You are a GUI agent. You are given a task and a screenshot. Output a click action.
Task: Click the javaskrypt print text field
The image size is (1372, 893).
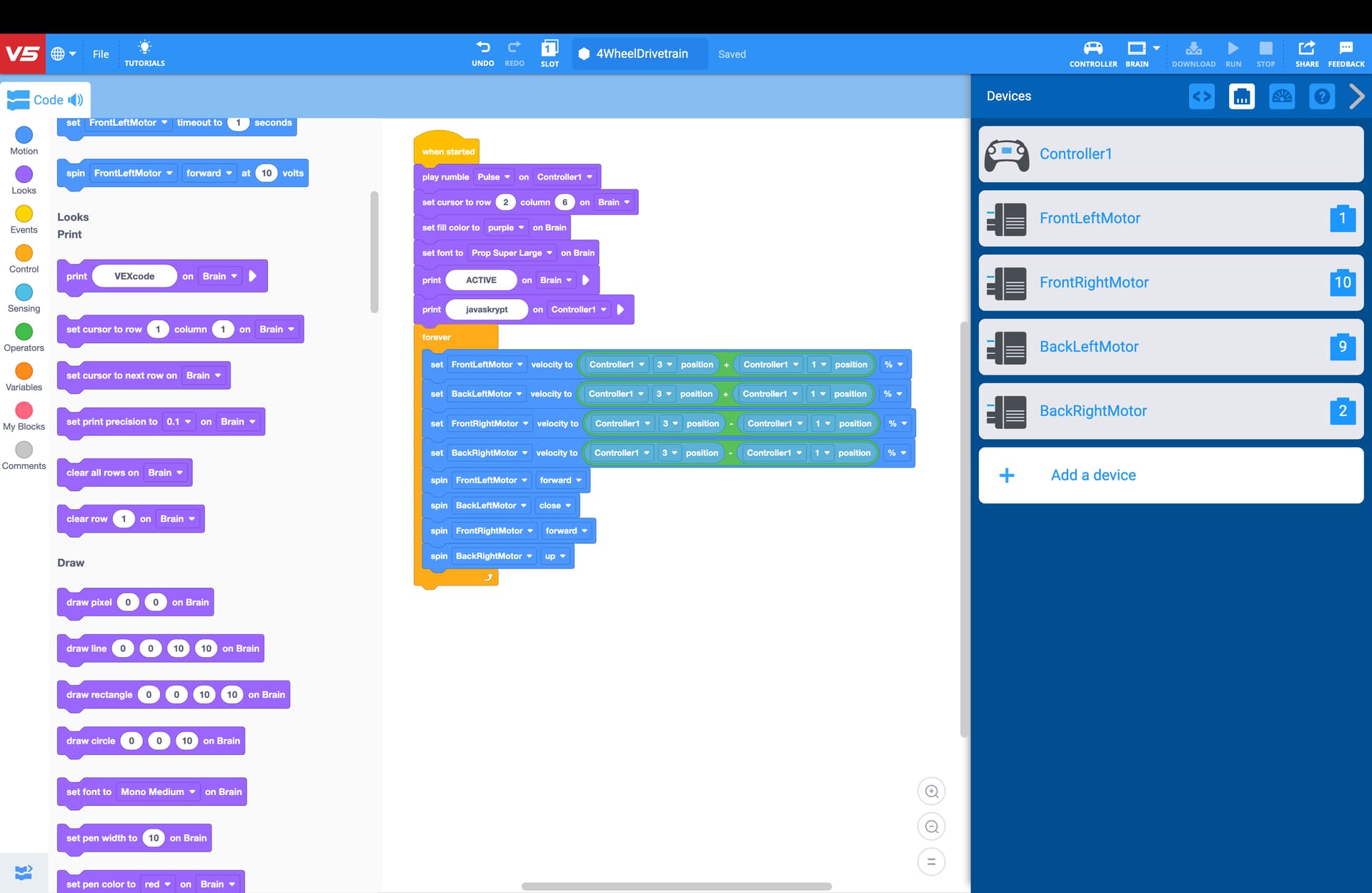pos(487,310)
